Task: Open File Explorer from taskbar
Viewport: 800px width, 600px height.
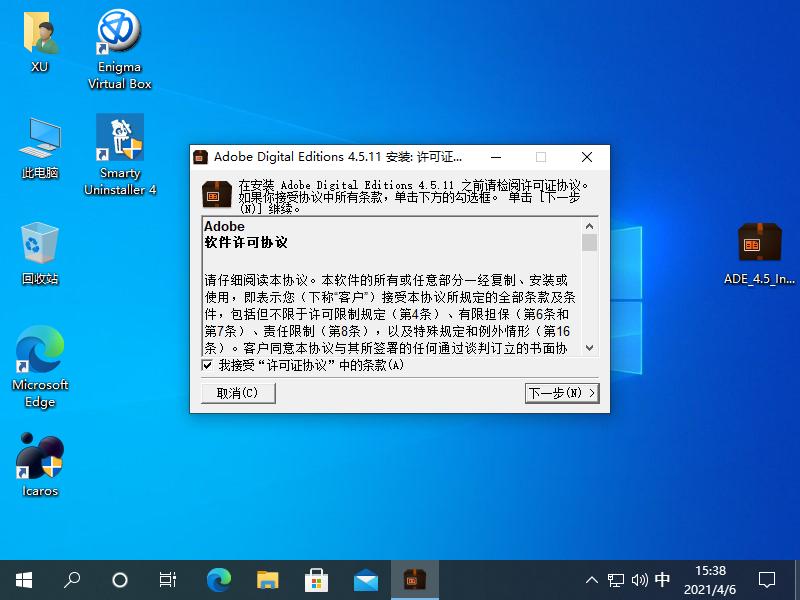Action: coord(267,580)
